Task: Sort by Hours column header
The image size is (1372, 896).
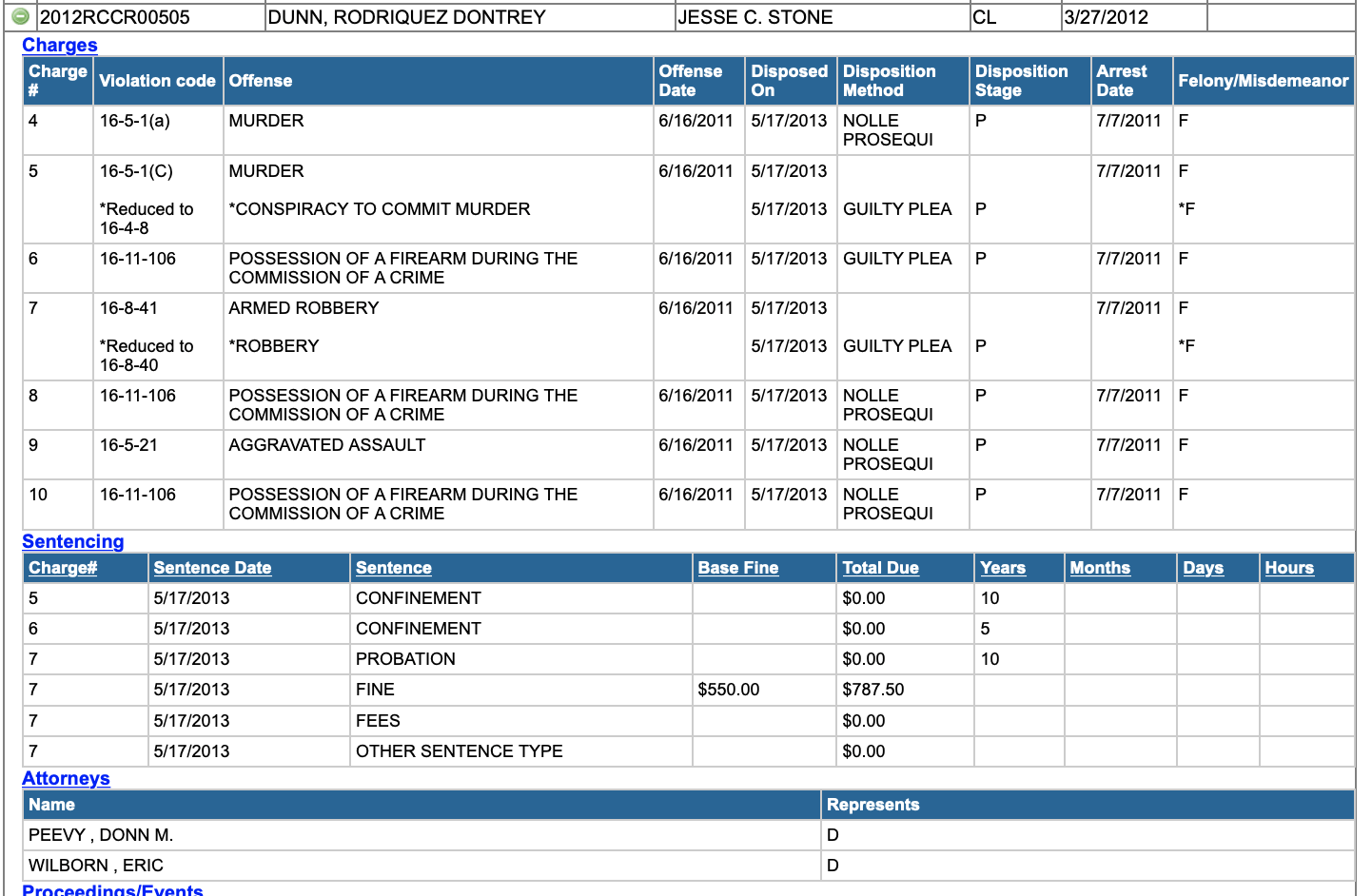Action: pos(1289,568)
